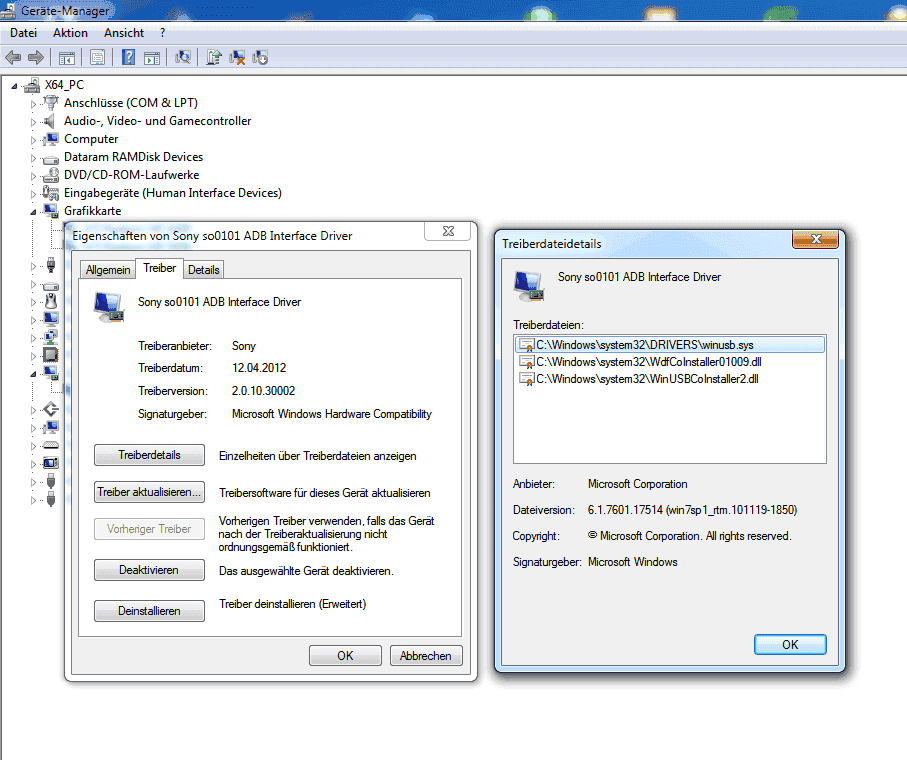
Task: Click the certificate icon beside winusb.sys
Action: coord(526,345)
